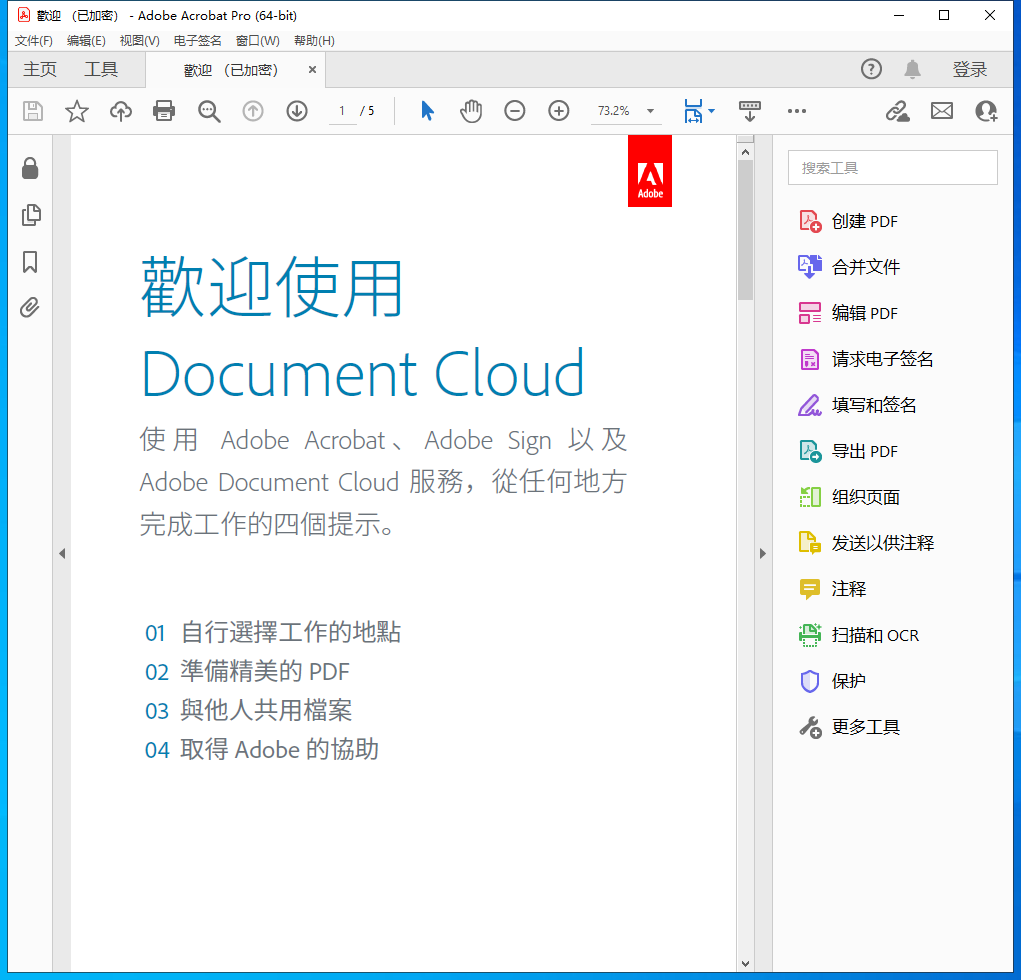Click the page number input field
The height and width of the screenshot is (980, 1021).
(x=341, y=111)
